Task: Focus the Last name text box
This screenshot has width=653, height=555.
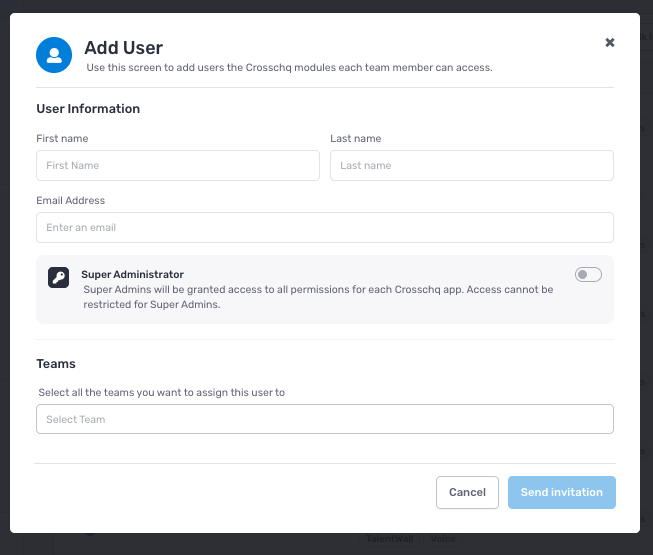Action: (x=471, y=166)
